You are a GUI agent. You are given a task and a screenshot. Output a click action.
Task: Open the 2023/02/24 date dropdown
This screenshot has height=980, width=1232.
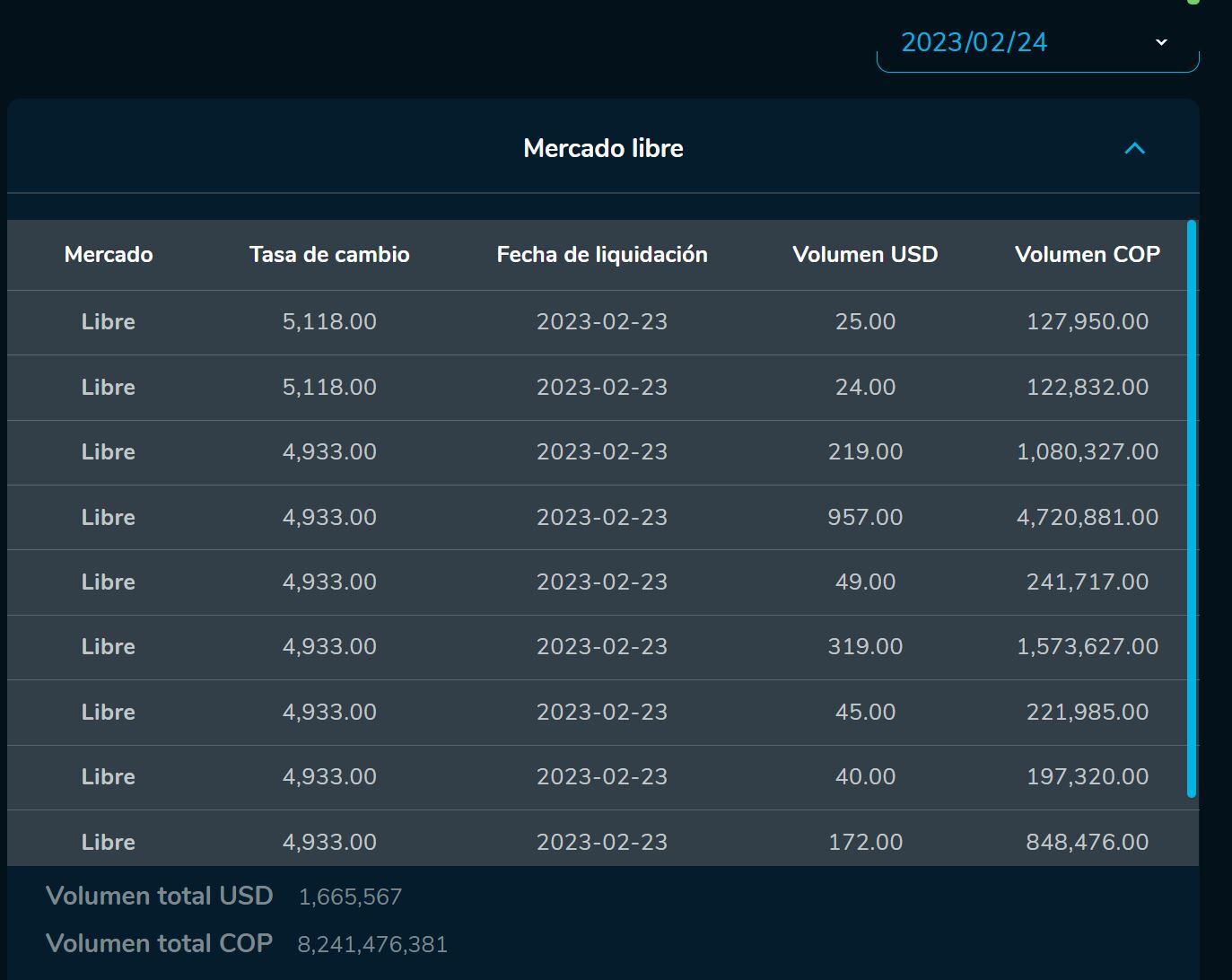[x=974, y=42]
